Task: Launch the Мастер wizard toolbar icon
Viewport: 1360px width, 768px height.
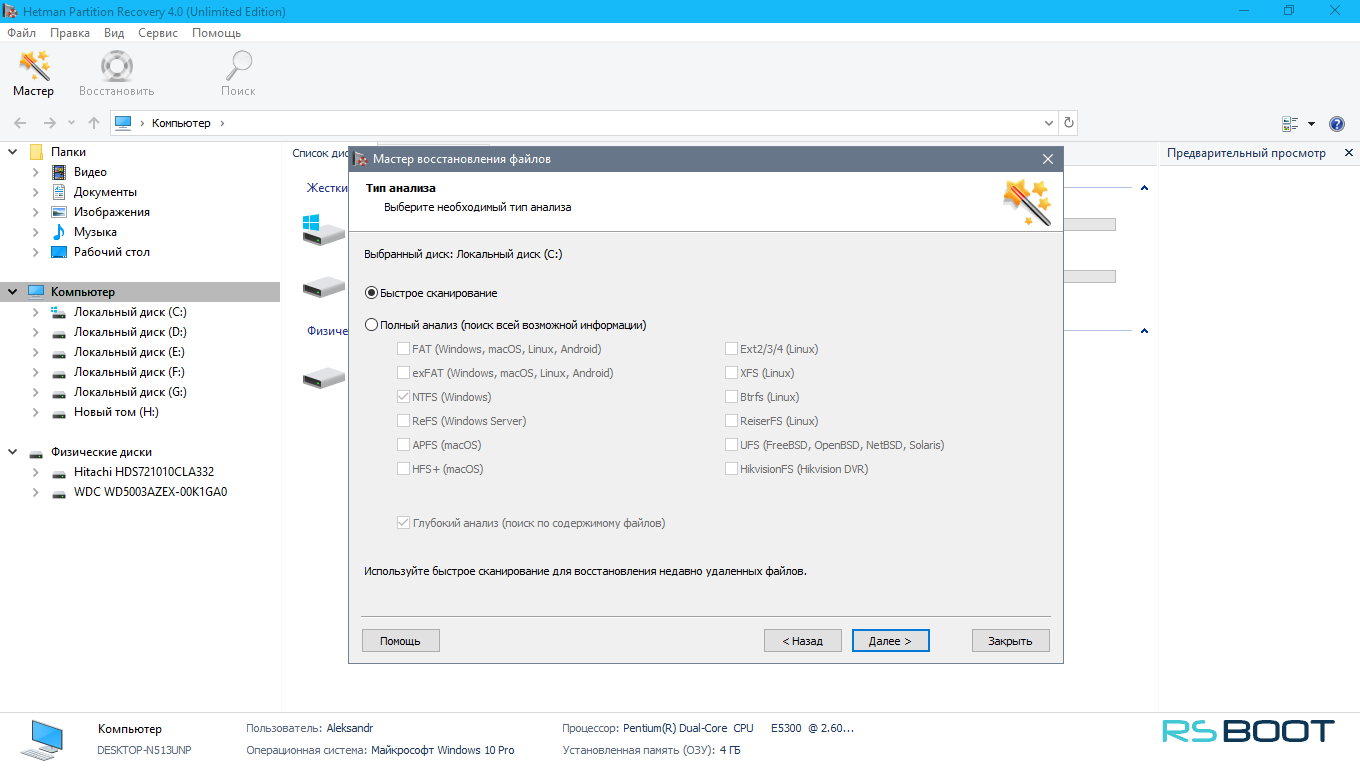Action: coord(34,66)
